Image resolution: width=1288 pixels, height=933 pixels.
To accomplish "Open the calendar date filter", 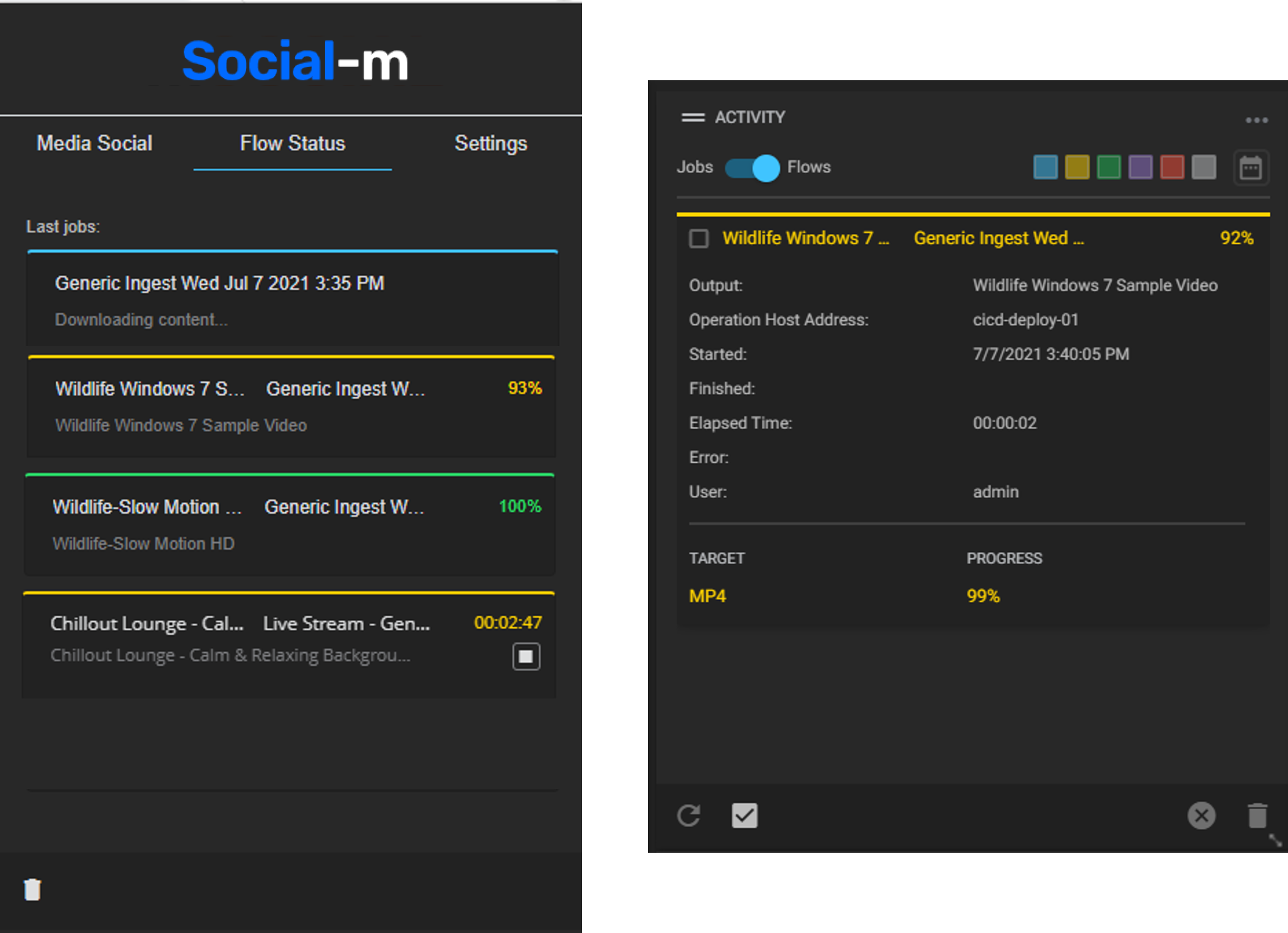I will pyautogui.click(x=1250, y=168).
